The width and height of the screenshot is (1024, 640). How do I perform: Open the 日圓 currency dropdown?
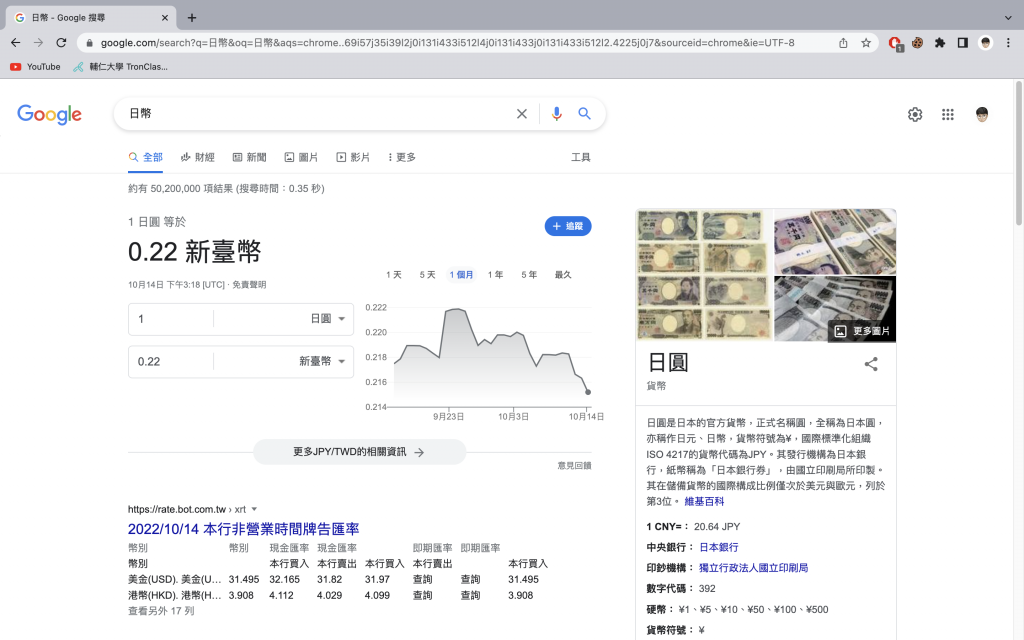click(327, 319)
